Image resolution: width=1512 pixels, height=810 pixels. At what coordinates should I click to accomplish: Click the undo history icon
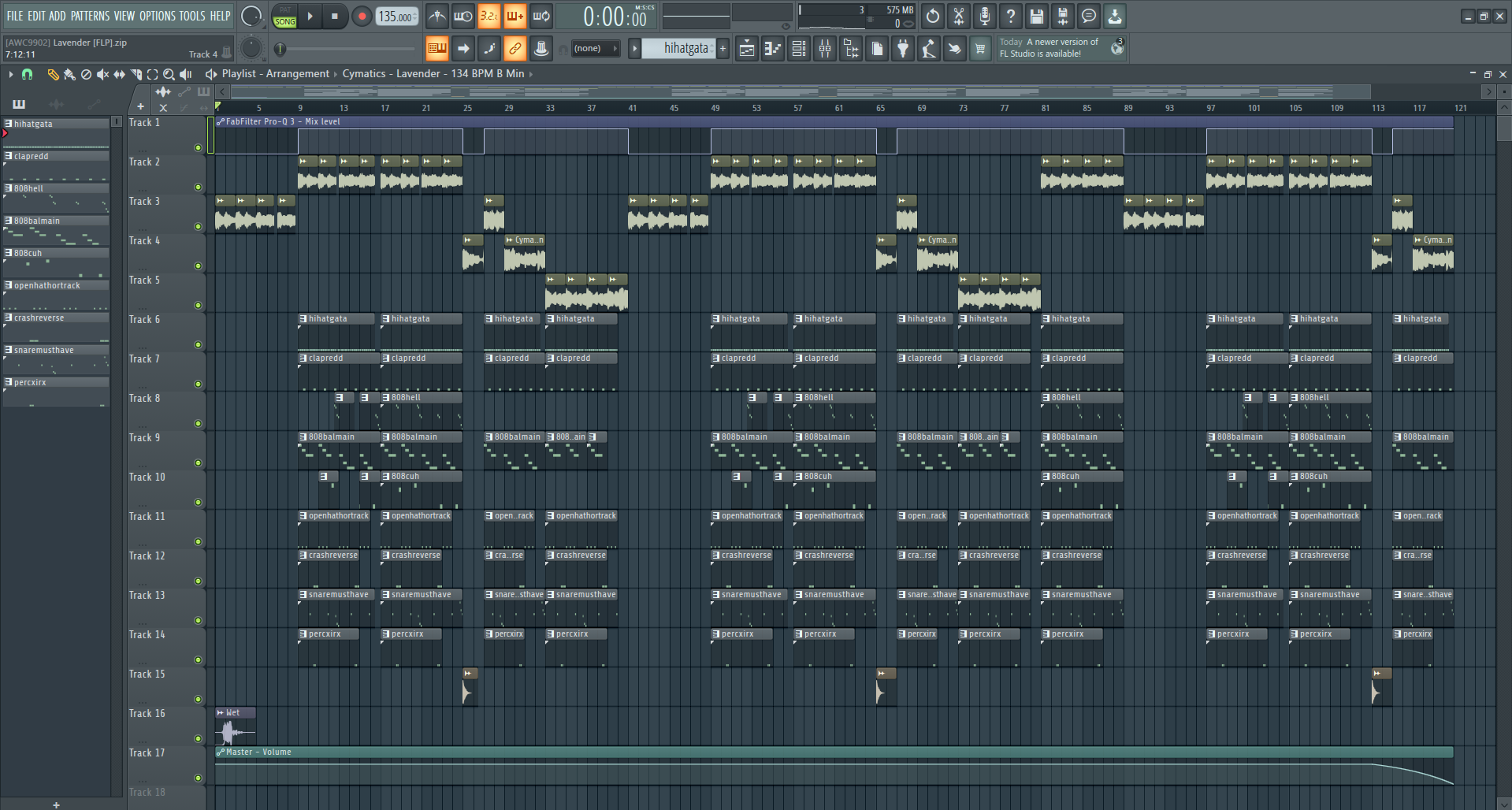click(x=933, y=16)
